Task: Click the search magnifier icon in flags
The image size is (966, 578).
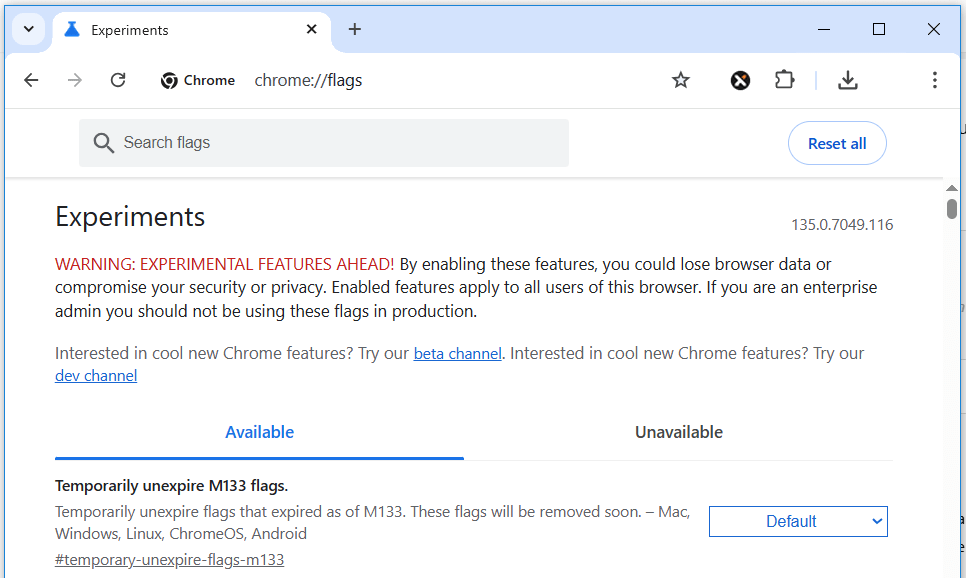Action: (104, 143)
